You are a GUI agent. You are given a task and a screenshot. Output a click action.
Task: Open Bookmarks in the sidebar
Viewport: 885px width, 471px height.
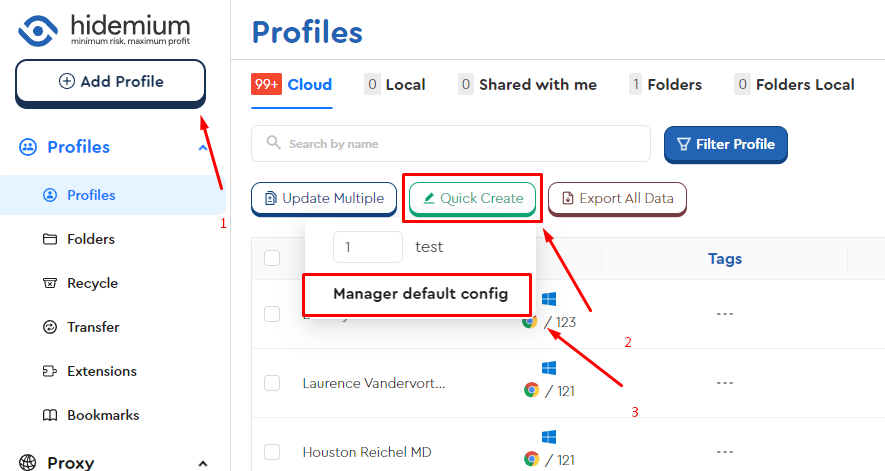[x=103, y=415]
